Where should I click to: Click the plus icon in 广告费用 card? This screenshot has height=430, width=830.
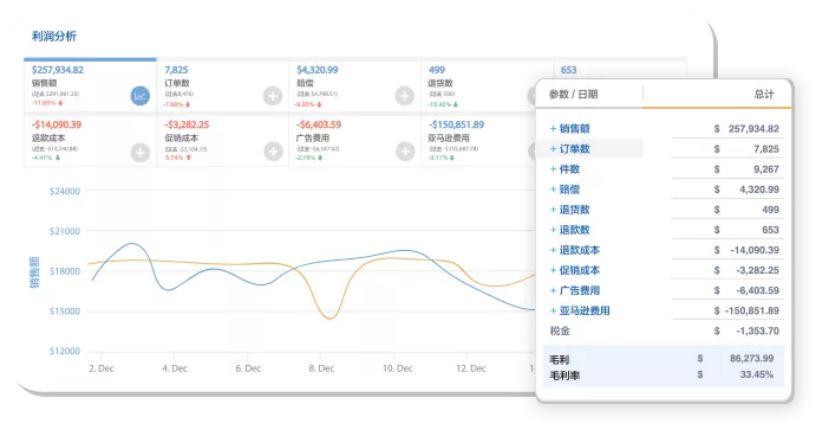(x=405, y=151)
